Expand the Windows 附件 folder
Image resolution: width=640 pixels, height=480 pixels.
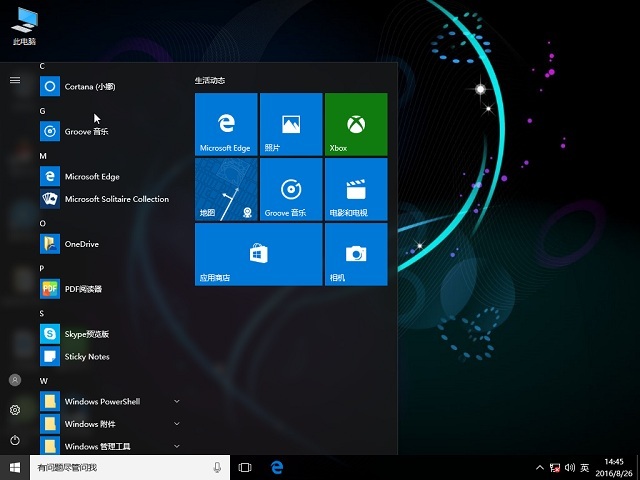pos(177,424)
